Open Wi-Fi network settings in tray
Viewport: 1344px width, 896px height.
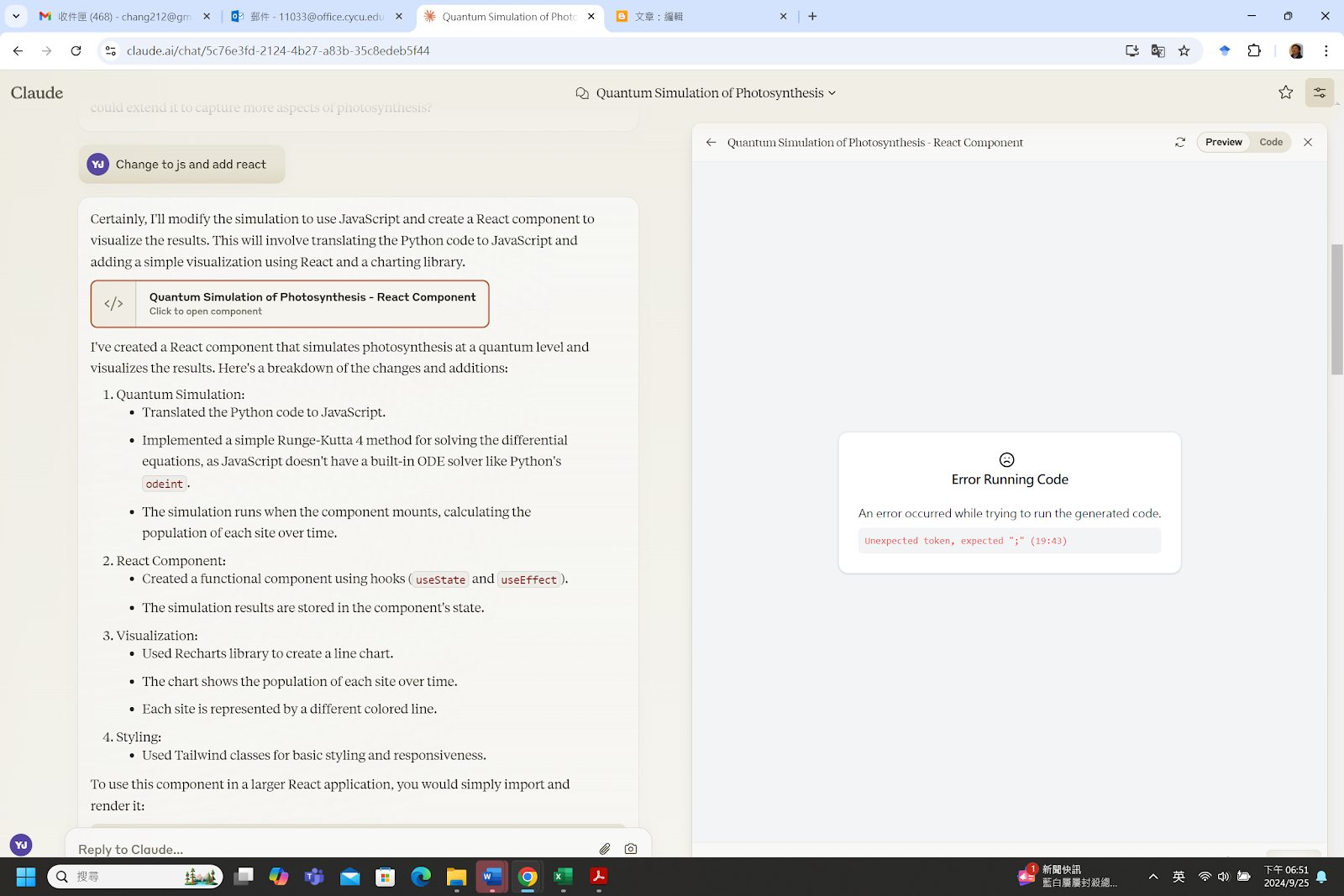pyautogui.click(x=1205, y=877)
